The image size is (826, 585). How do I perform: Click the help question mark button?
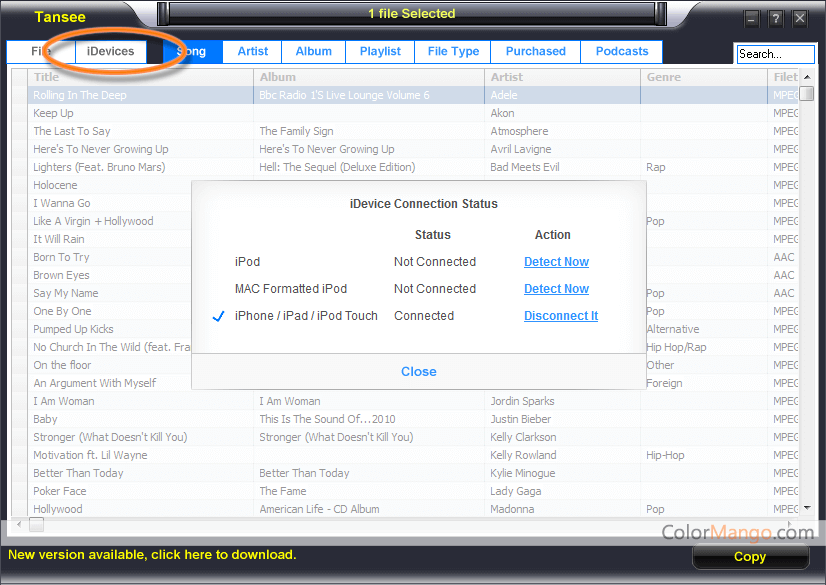click(776, 19)
